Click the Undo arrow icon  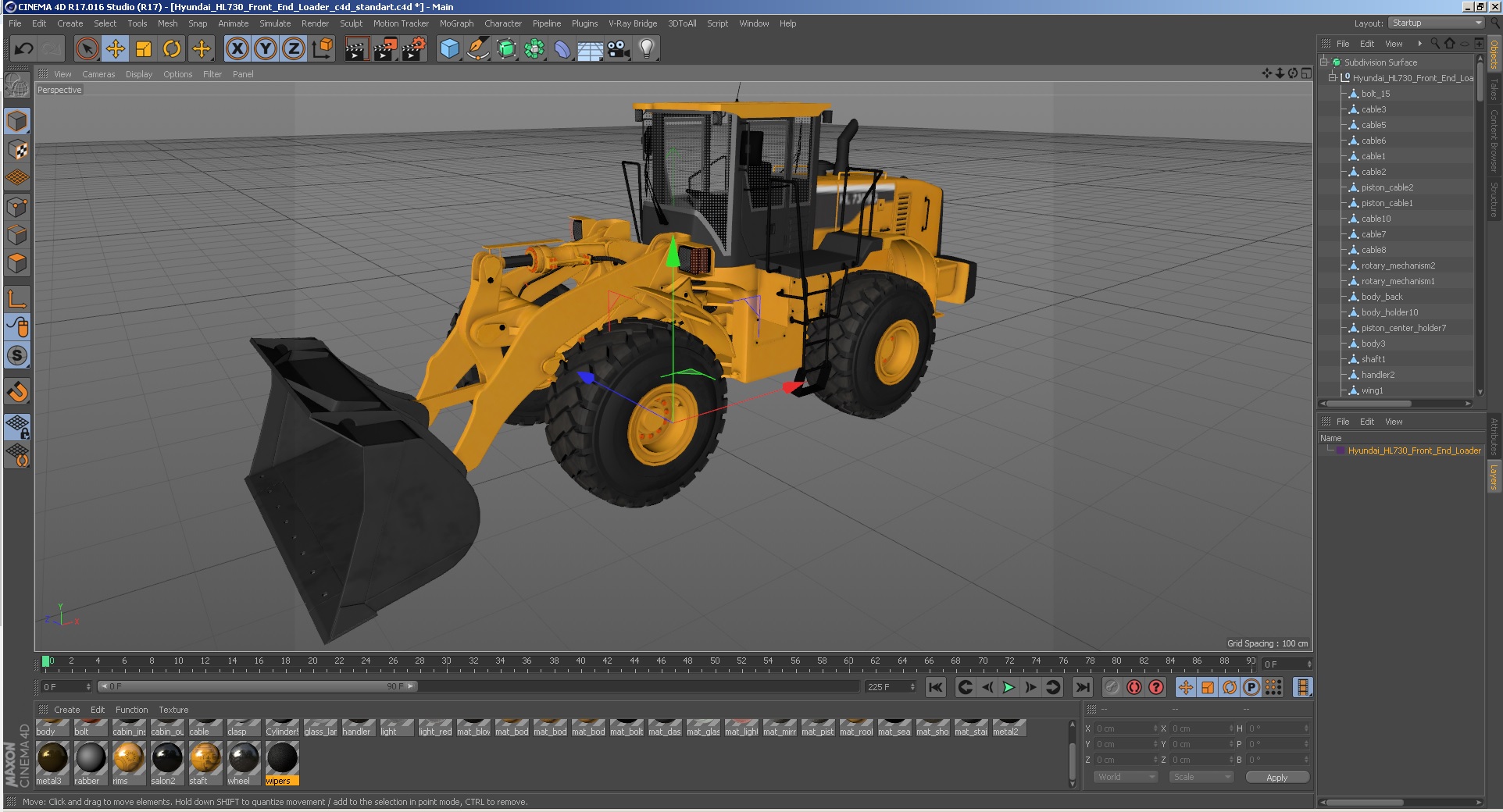(x=23, y=49)
